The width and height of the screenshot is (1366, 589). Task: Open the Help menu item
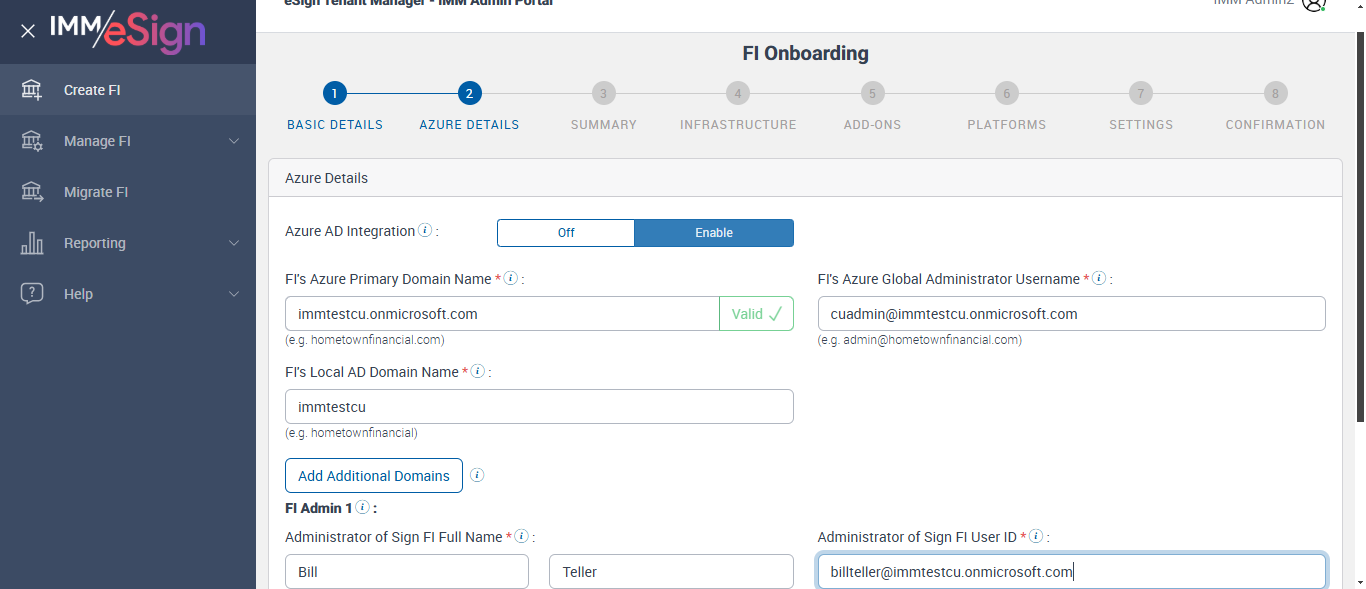(x=128, y=294)
